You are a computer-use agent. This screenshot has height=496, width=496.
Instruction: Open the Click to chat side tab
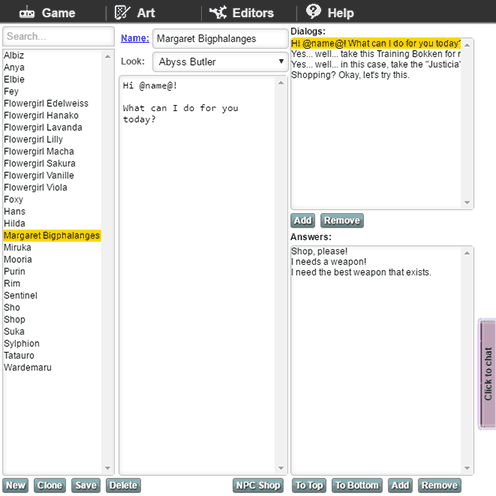click(x=488, y=374)
